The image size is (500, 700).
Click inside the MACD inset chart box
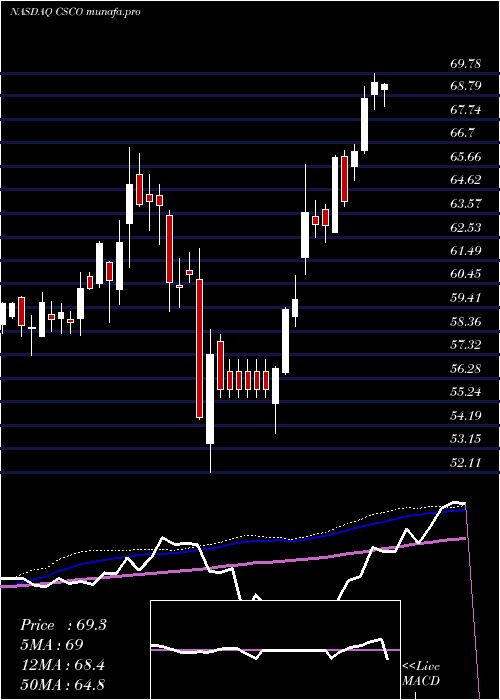tap(275, 650)
